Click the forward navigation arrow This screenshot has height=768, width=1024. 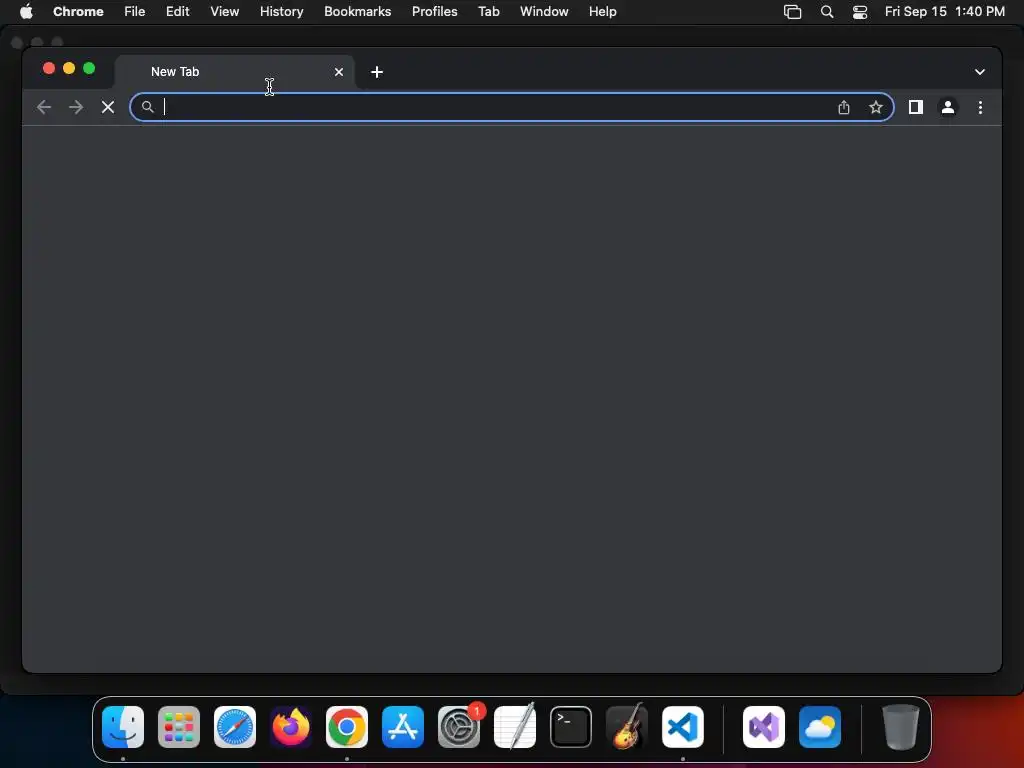point(76,107)
